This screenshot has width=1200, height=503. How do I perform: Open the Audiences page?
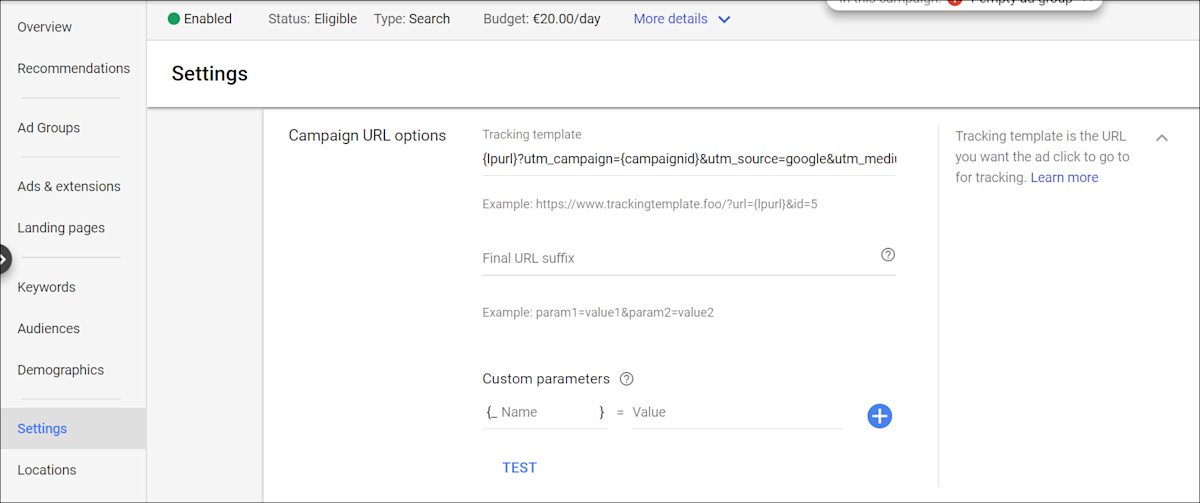coord(48,328)
